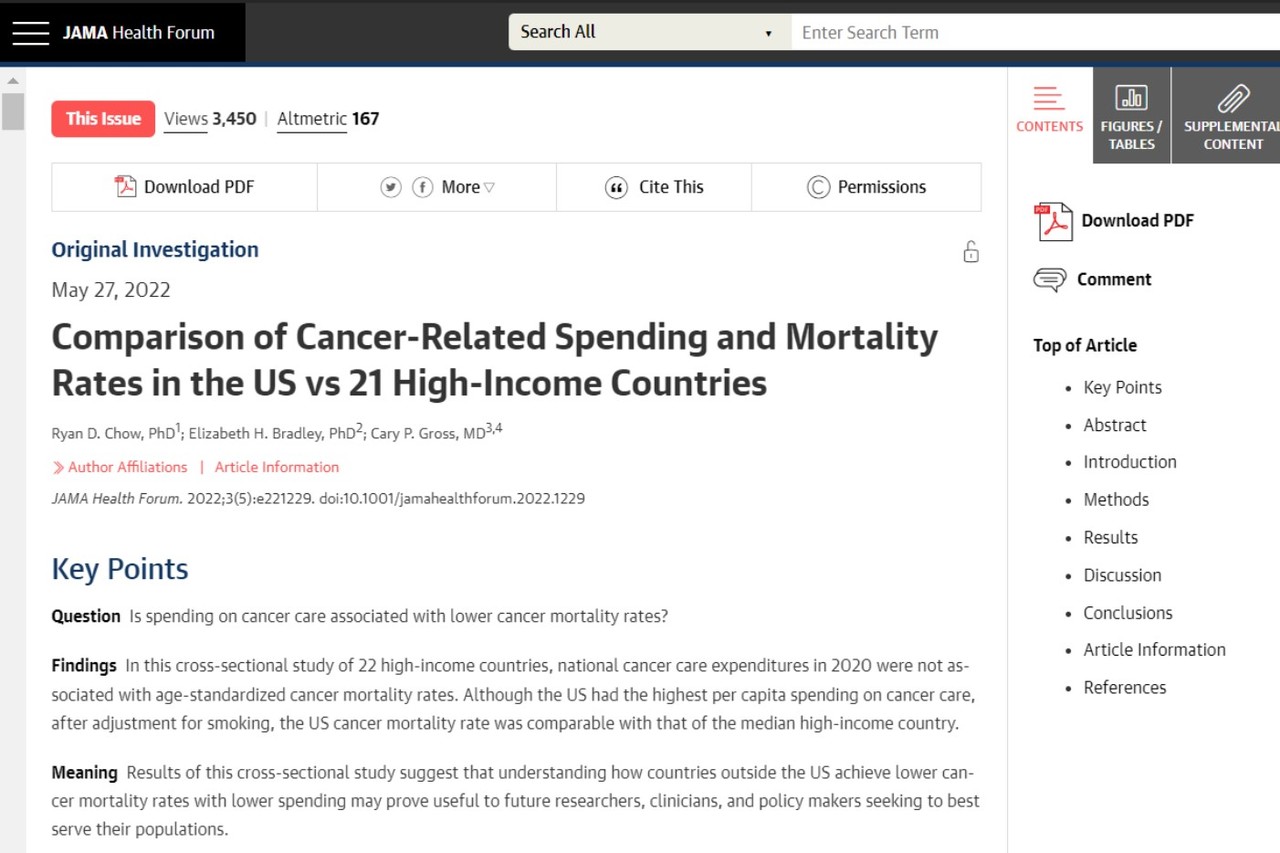Expand the More sharing options
This screenshot has height=853, width=1280.
(x=468, y=187)
